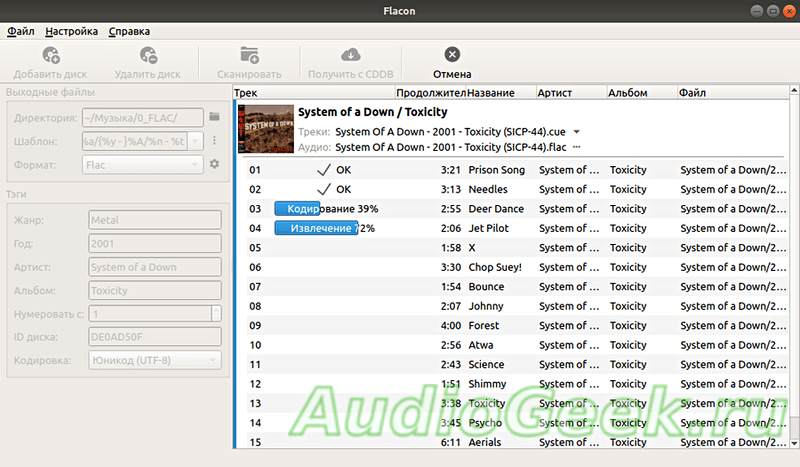Open the Кодировка Юникод (UTF-8) dropdown
The height and width of the screenshot is (467, 800).
pyautogui.click(x=155, y=360)
